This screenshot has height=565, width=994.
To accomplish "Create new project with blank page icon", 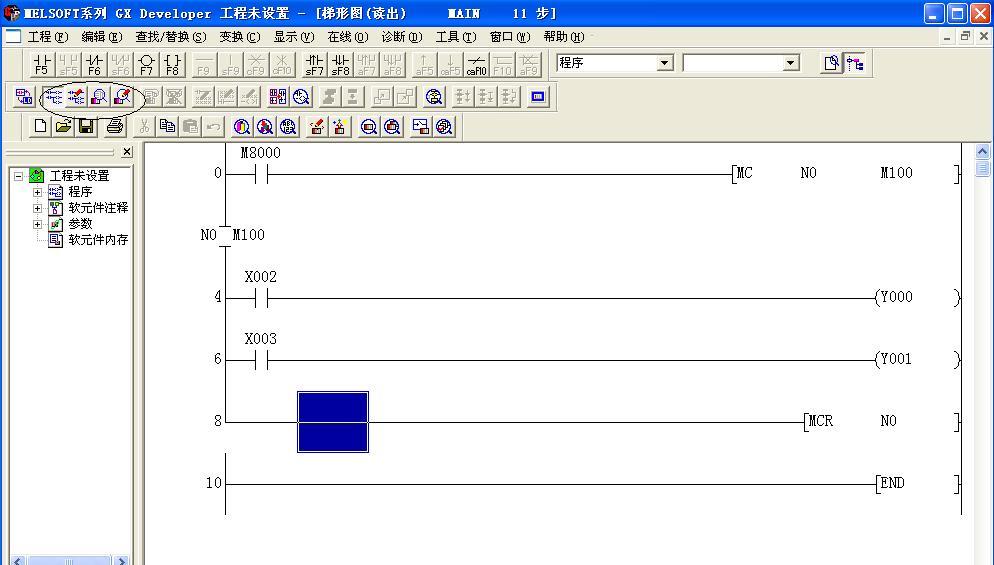I will tap(40, 126).
